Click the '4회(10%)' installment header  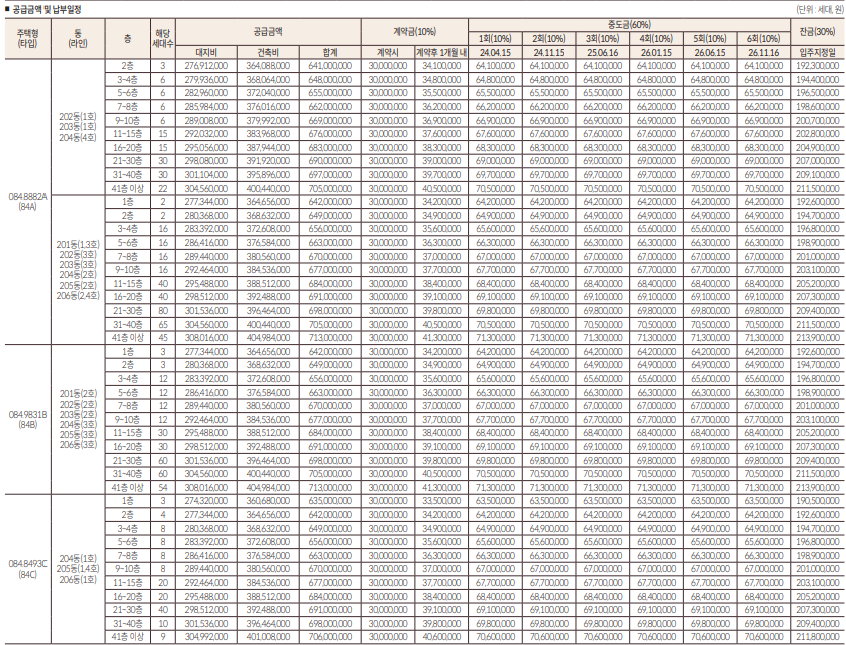pyautogui.click(x=656, y=39)
